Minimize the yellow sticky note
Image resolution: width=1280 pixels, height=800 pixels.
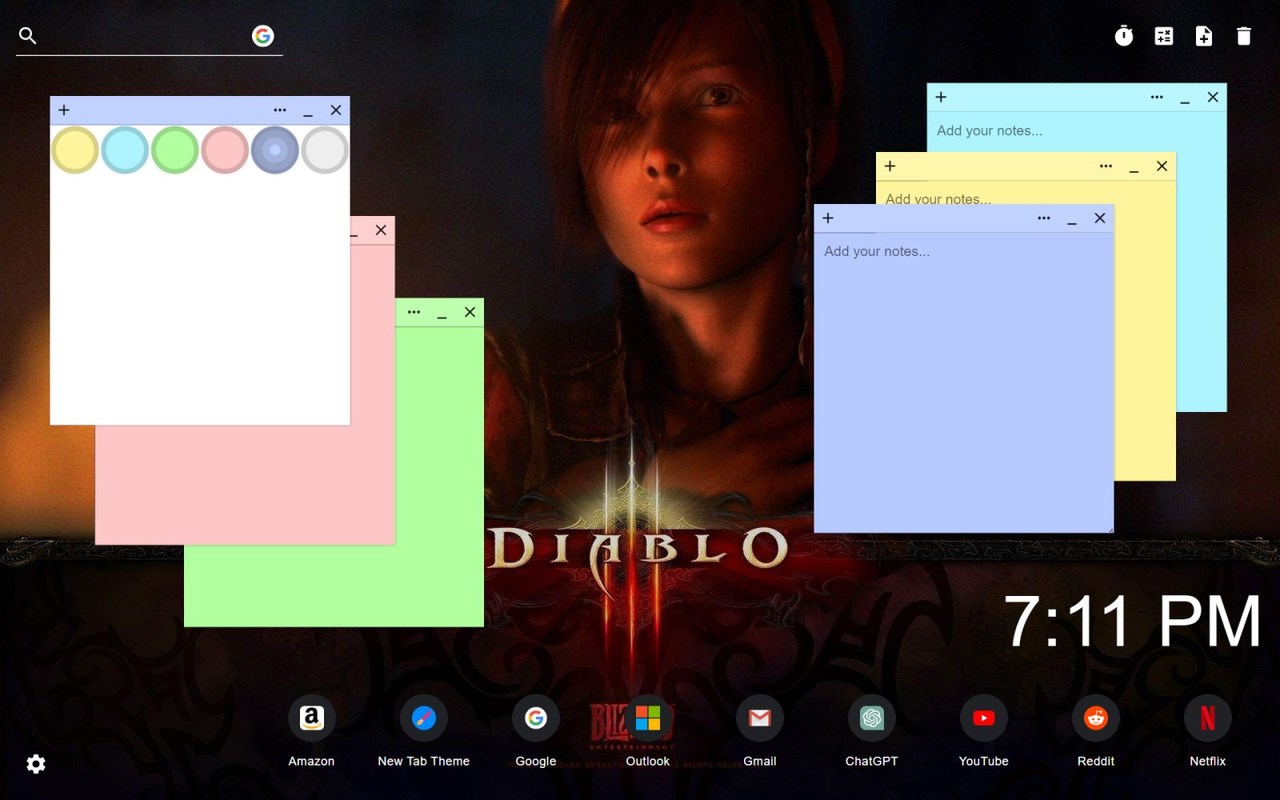pyautogui.click(x=1134, y=168)
